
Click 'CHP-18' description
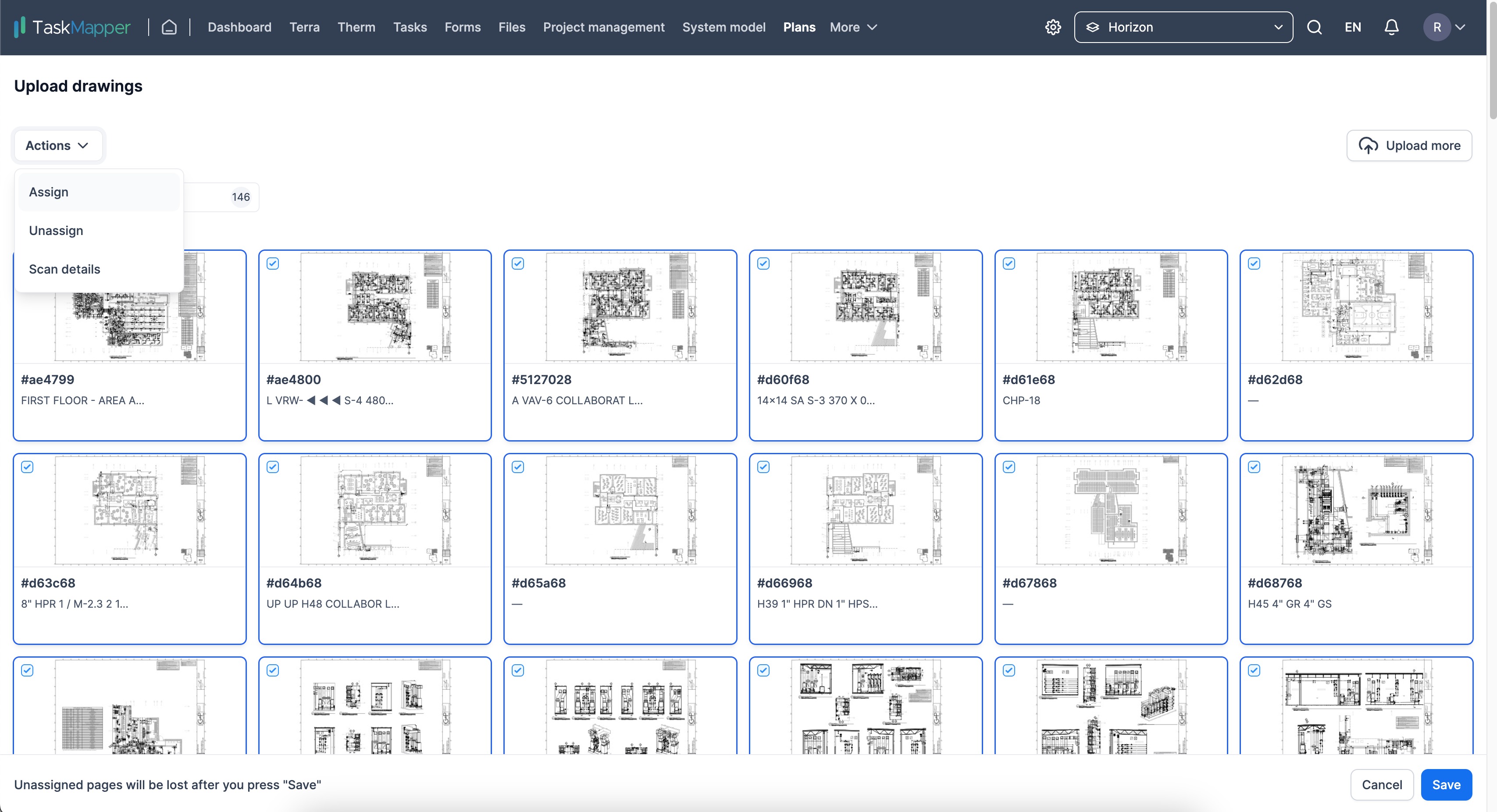click(x=1021, y=400)
